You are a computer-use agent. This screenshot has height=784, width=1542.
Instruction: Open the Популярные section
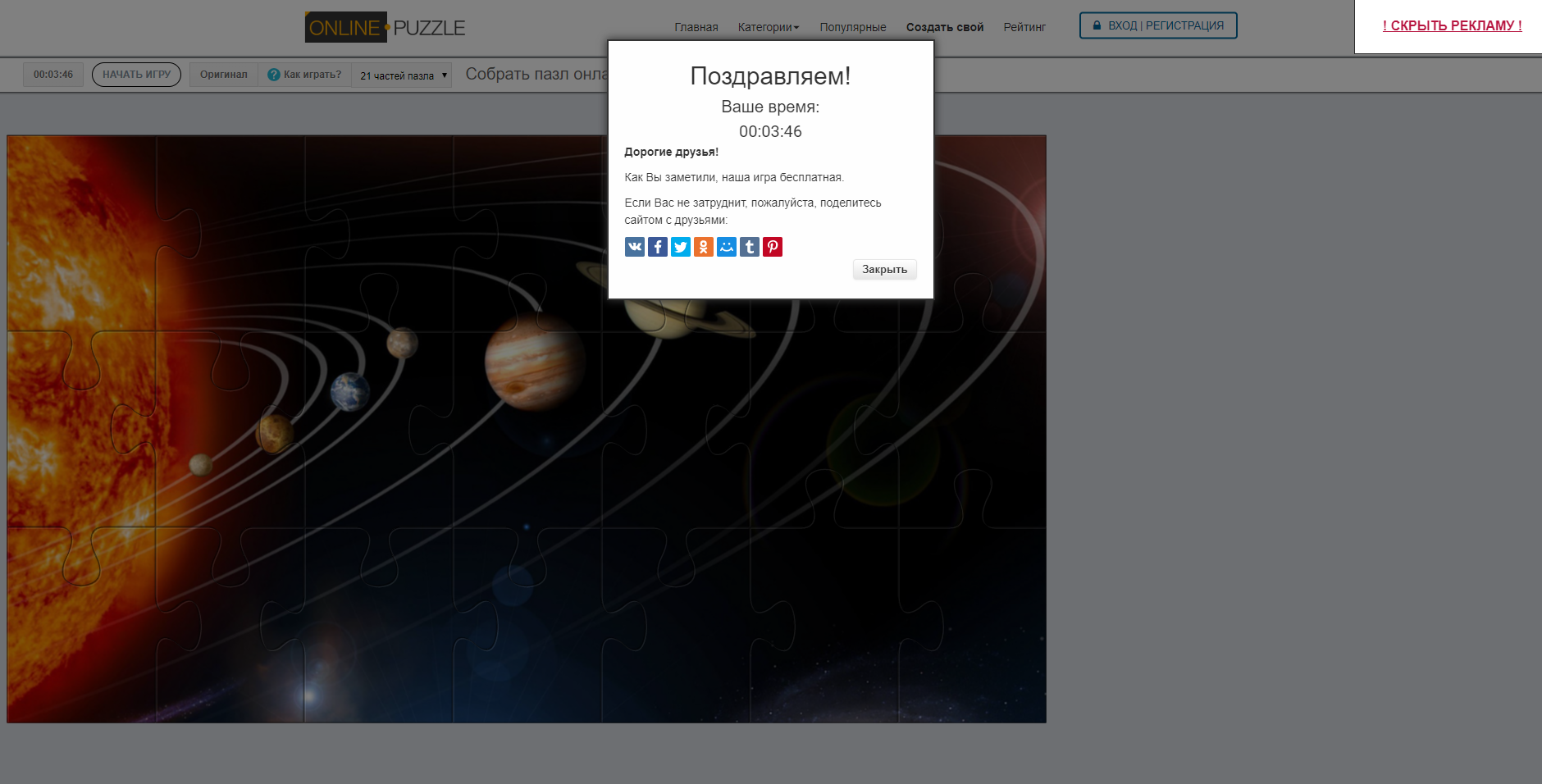[853, 27]
